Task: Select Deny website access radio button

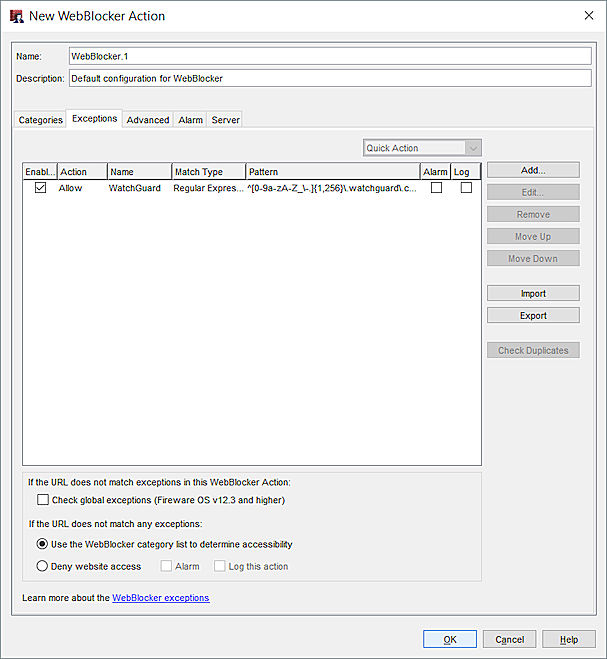Action: (x=43, y=566)
